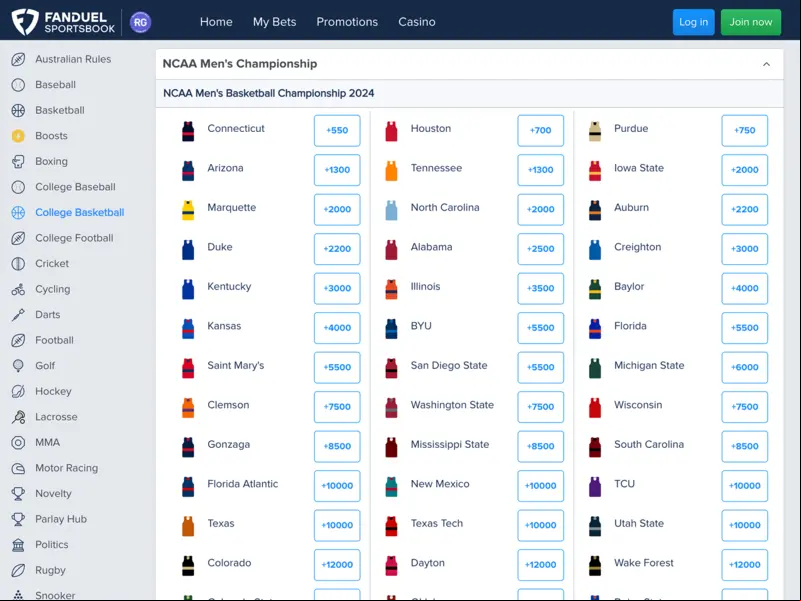Viewport: 801px width, 601px height.
Task: Click the Connecticut jersey icon
Action: click(x=188, y=131)
